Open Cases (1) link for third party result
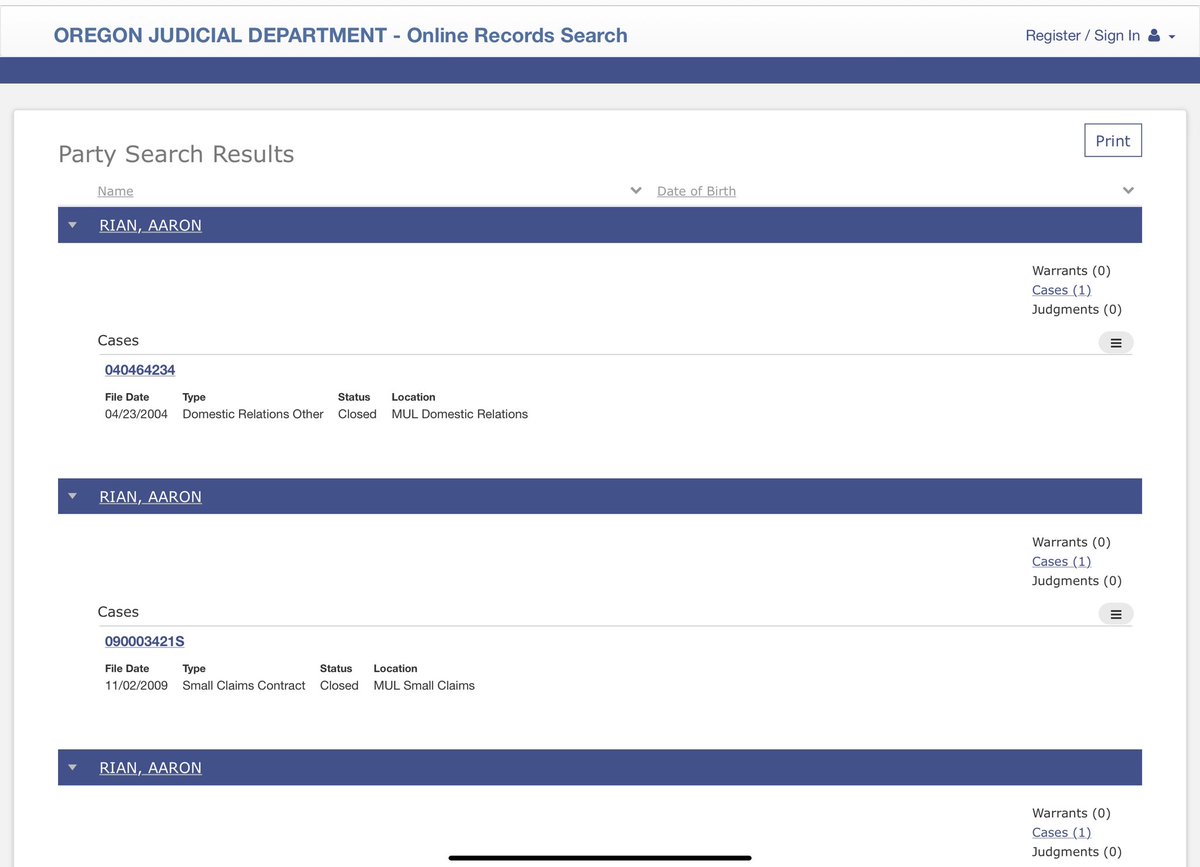The image size is (1200, 867). 1061,832
